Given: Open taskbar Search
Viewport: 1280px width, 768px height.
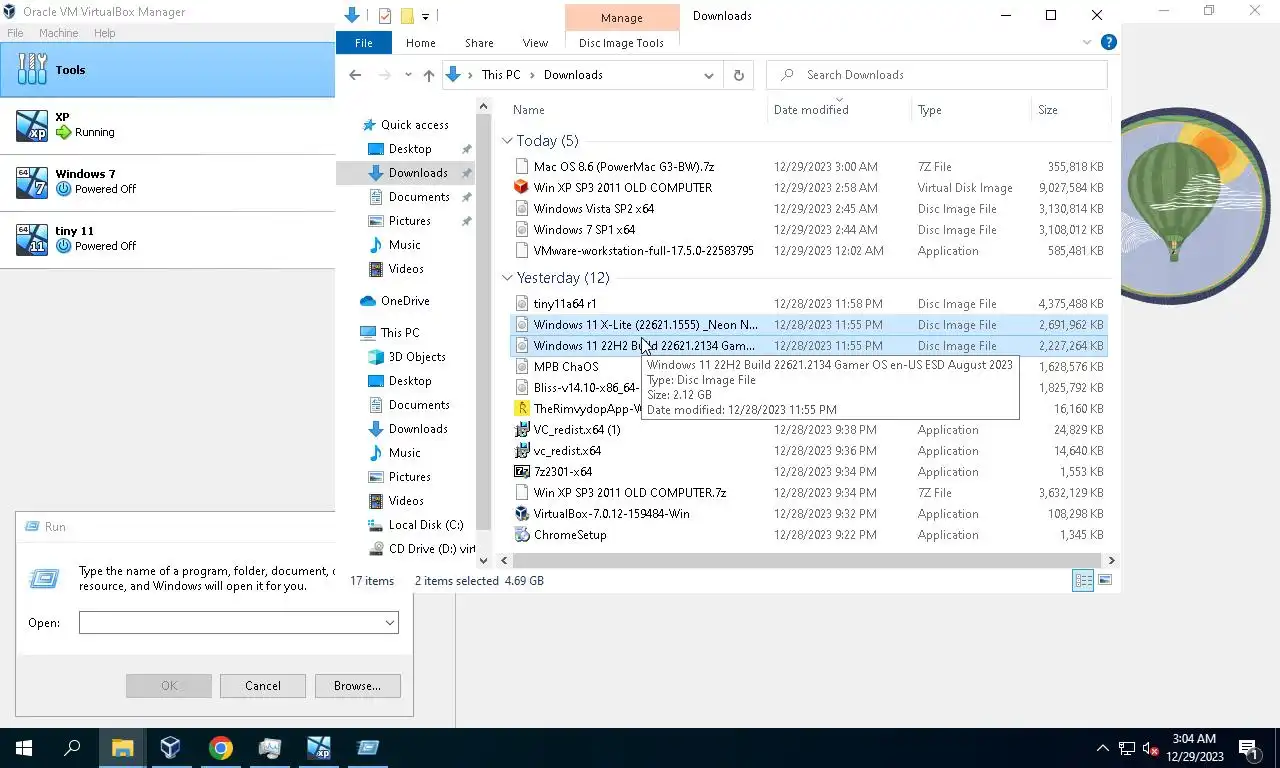Looking at the screenshot, I should [x=72, y=747].
